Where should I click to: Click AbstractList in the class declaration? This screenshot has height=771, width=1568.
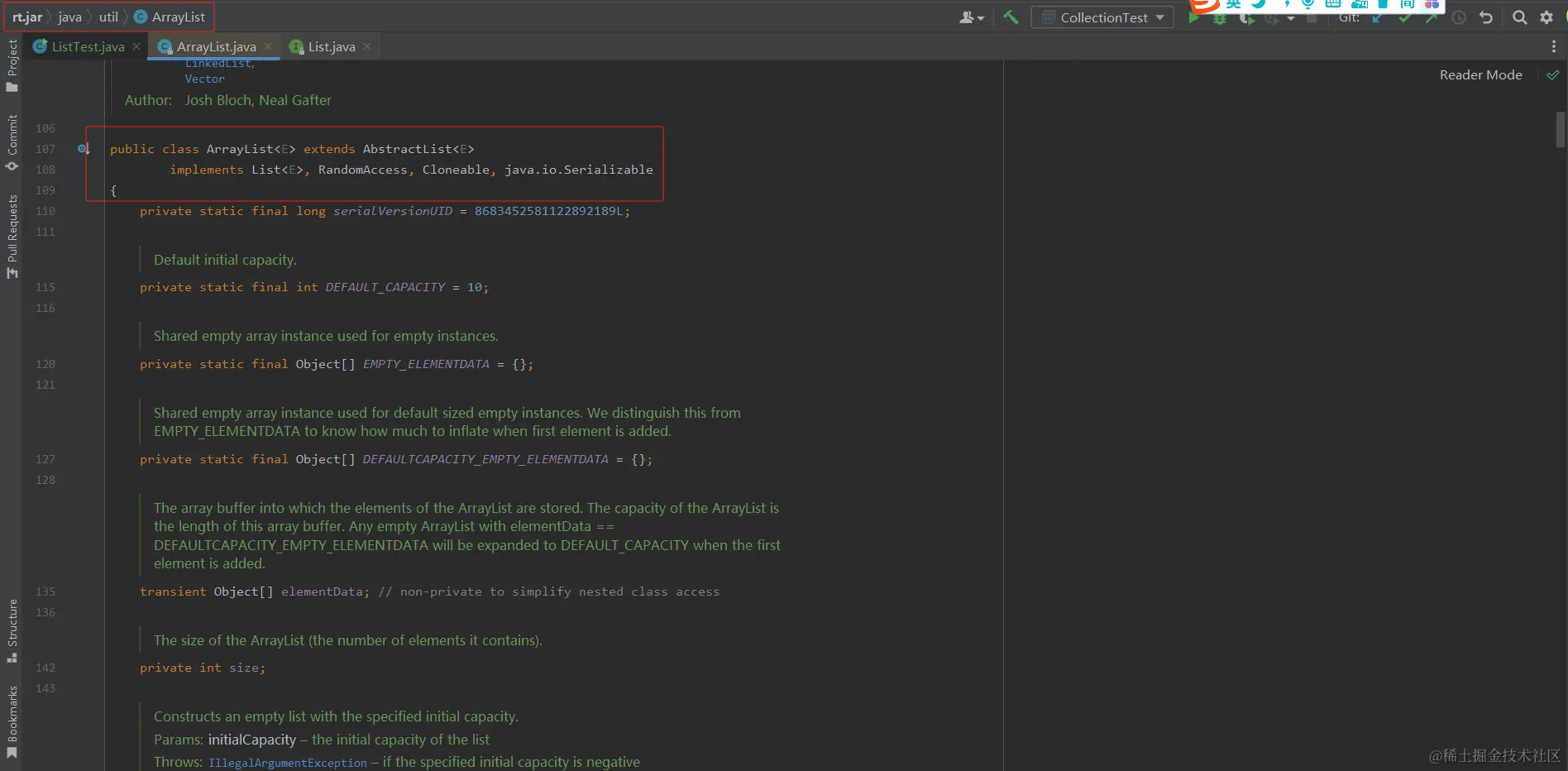click(x=408, y=150)
